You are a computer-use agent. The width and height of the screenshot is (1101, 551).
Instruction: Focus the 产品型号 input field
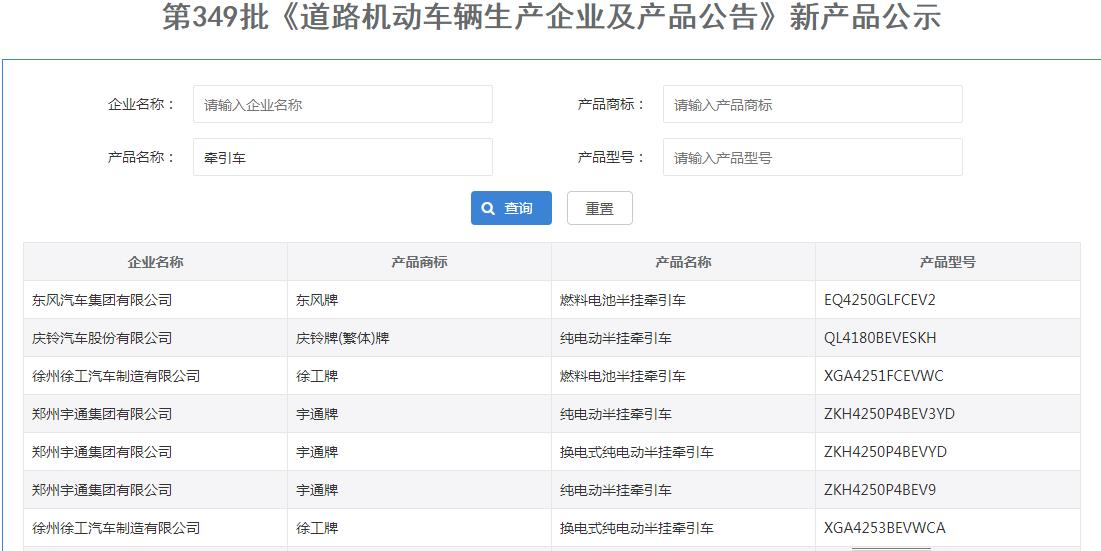[x=812, y=157]
